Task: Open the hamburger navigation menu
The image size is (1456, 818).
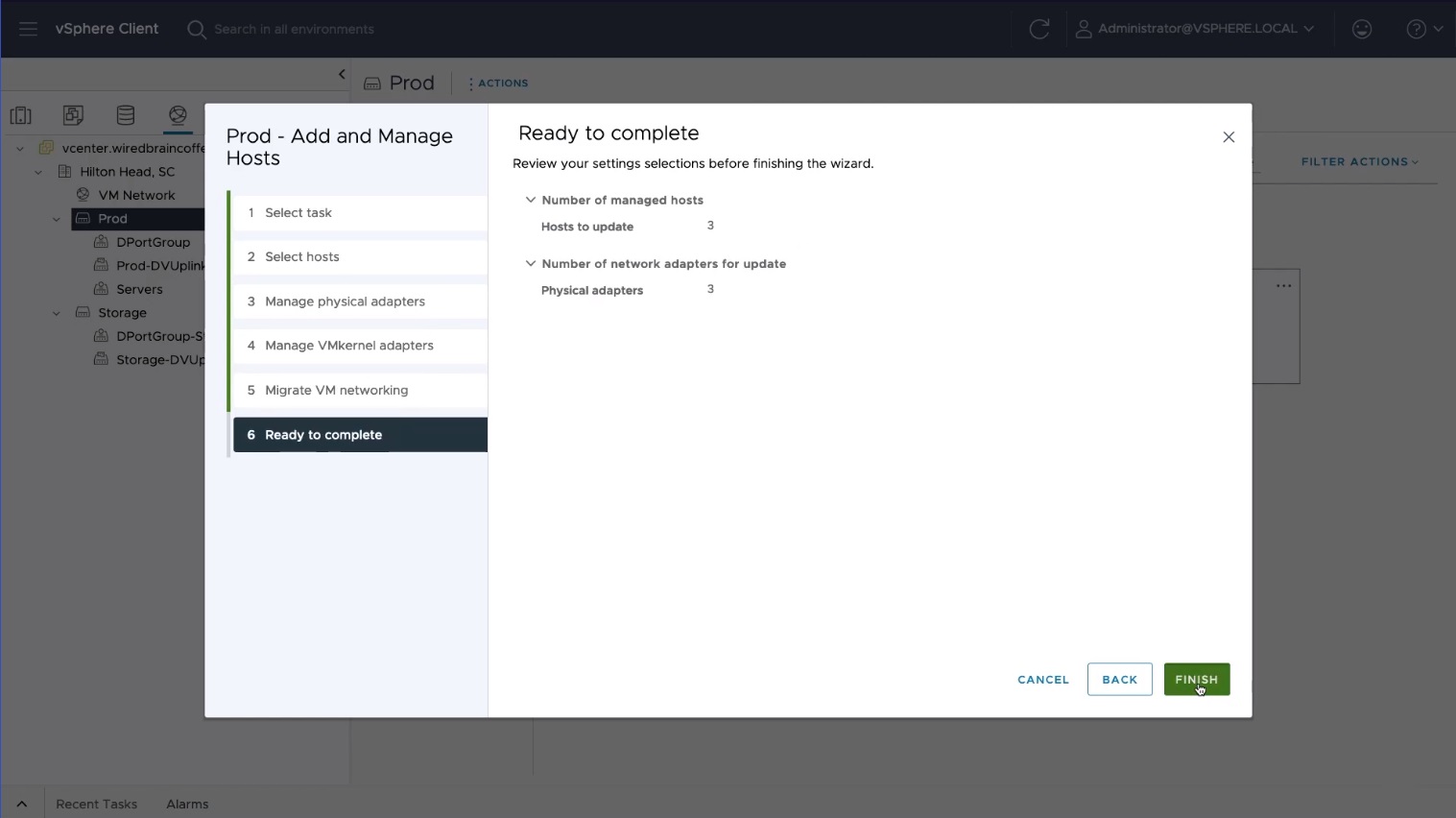Action: coord(28,29)
